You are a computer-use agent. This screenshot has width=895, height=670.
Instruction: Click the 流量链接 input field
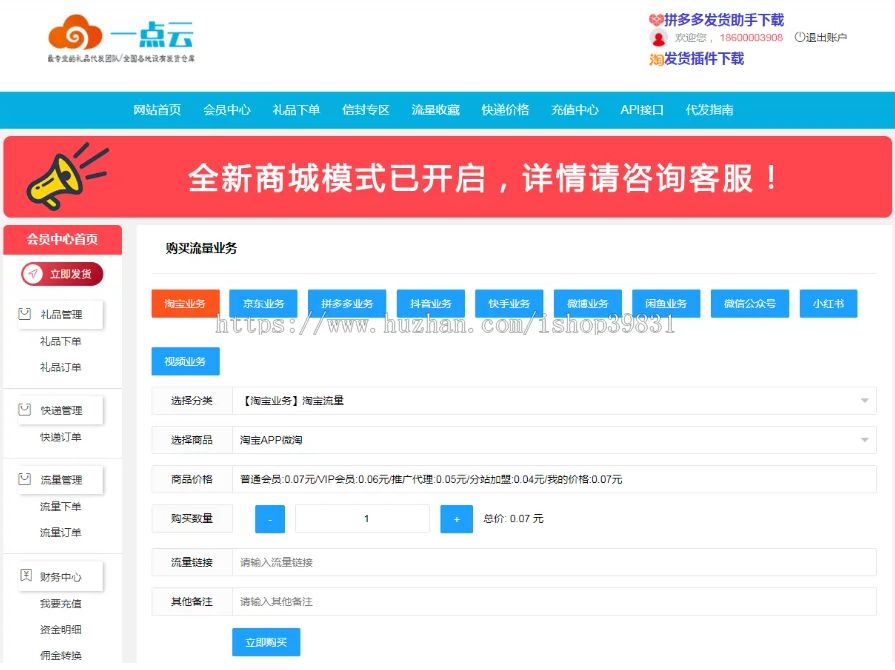pos(554,562)
